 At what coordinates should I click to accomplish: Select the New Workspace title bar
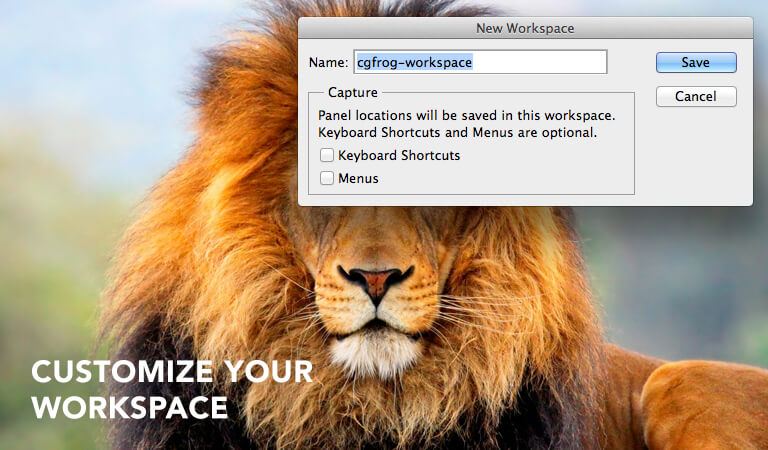[x=525, y=28]
